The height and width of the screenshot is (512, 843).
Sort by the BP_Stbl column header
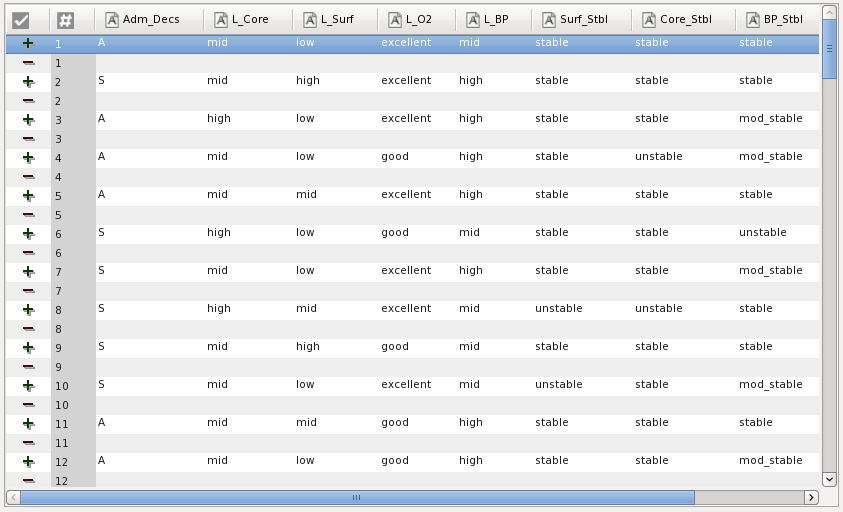[x=779, y=20]
